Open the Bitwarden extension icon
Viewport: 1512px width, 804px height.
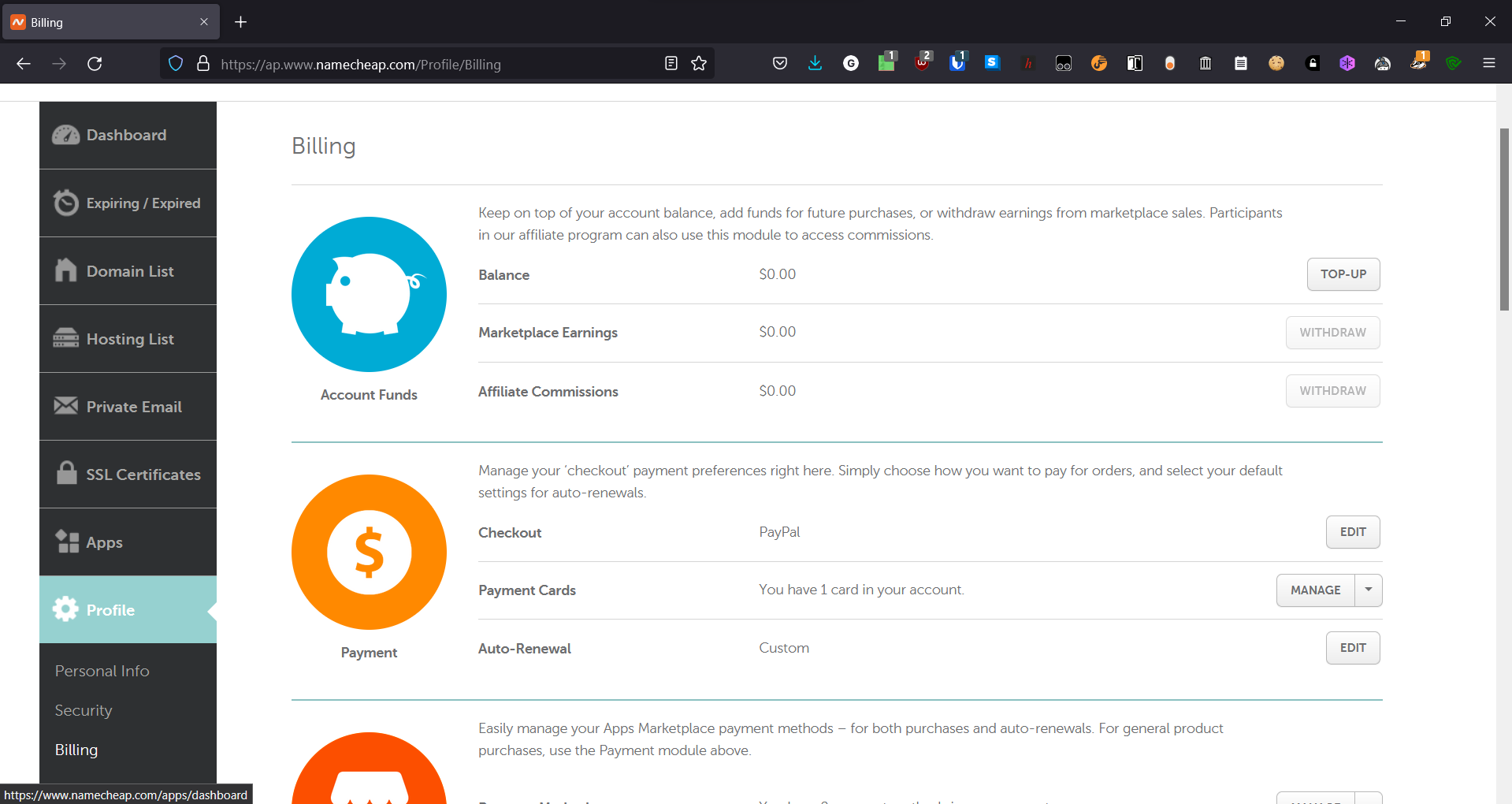pyautogui.click(x=957, y=62)
